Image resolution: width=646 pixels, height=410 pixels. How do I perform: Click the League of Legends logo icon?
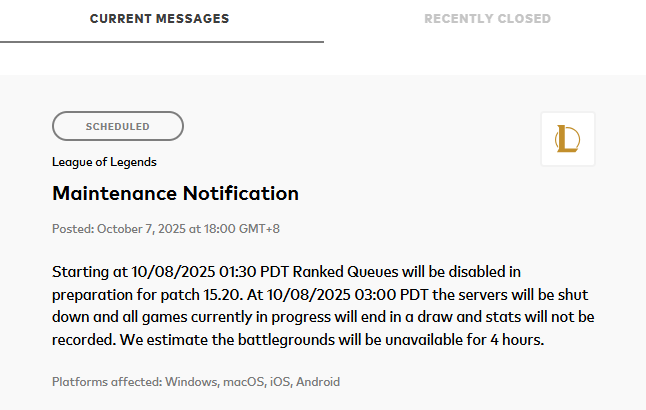(x=567, y=139)
